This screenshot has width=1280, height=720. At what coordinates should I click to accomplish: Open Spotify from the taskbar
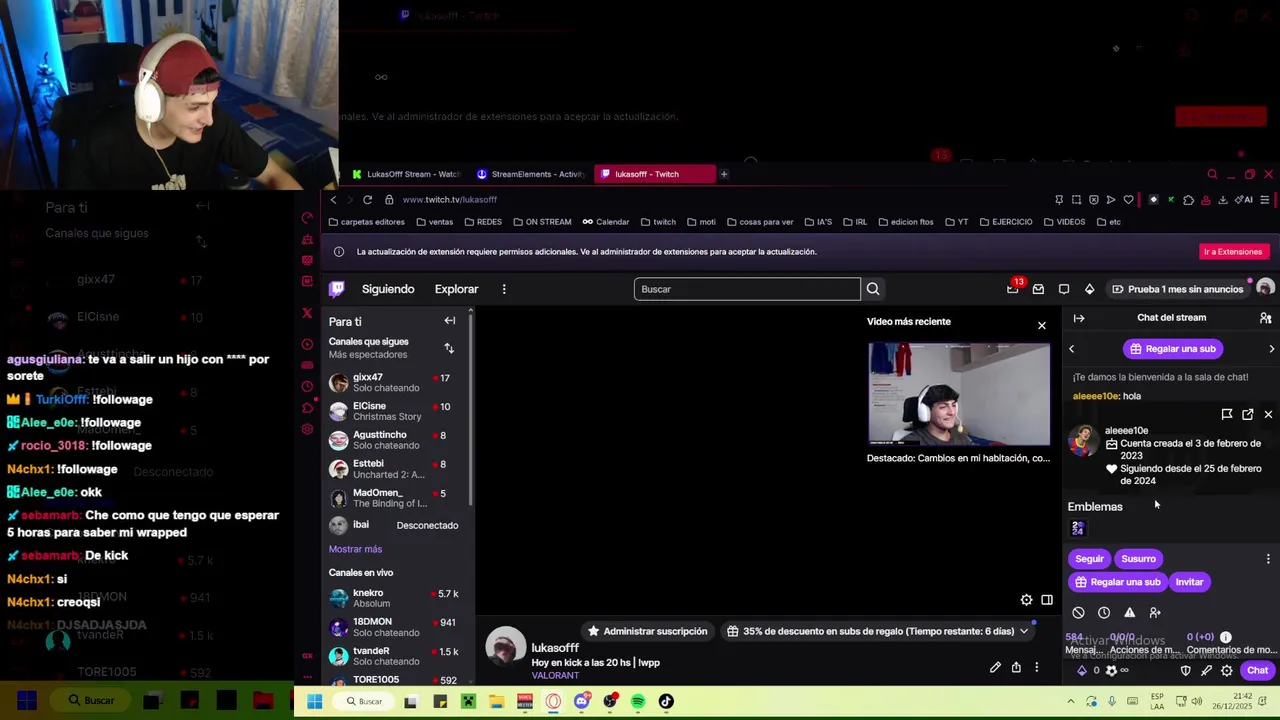[x=638, y=702]
